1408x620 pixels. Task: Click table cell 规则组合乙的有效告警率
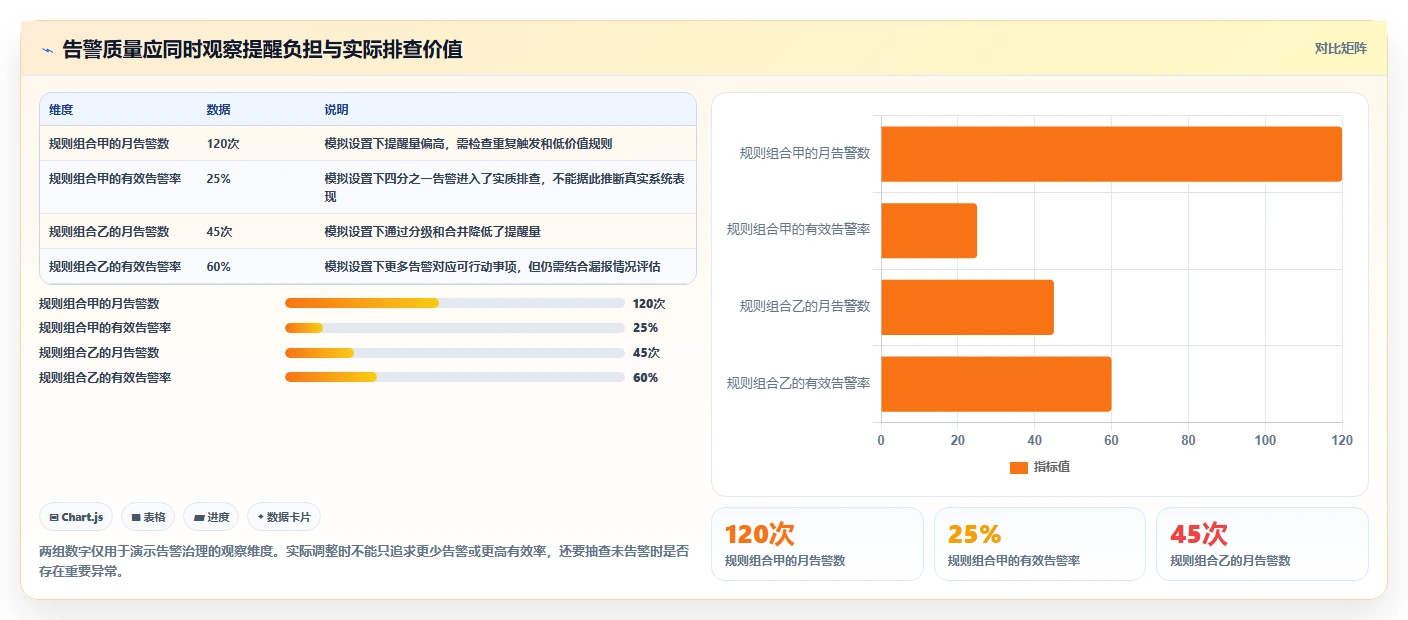tap(115, 267)
